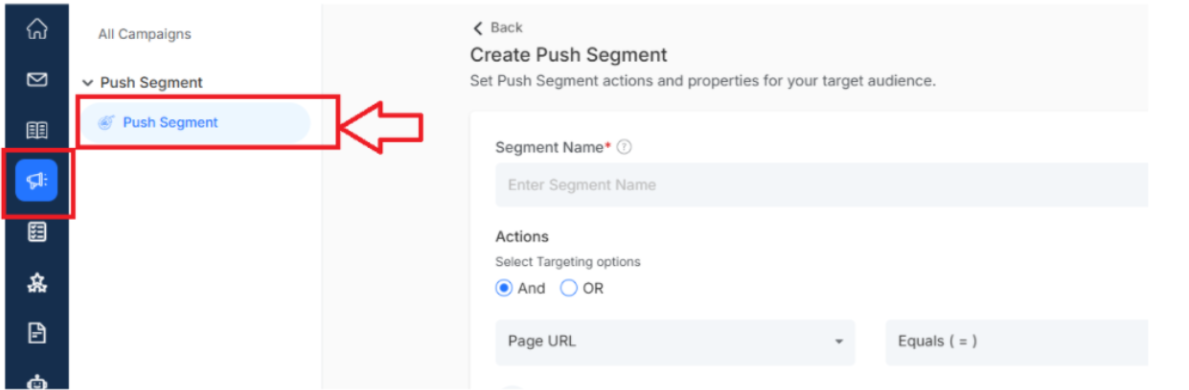Open the Home icon in sidebar
This screenshot has height=390, width=1189.
click(36, 29)
